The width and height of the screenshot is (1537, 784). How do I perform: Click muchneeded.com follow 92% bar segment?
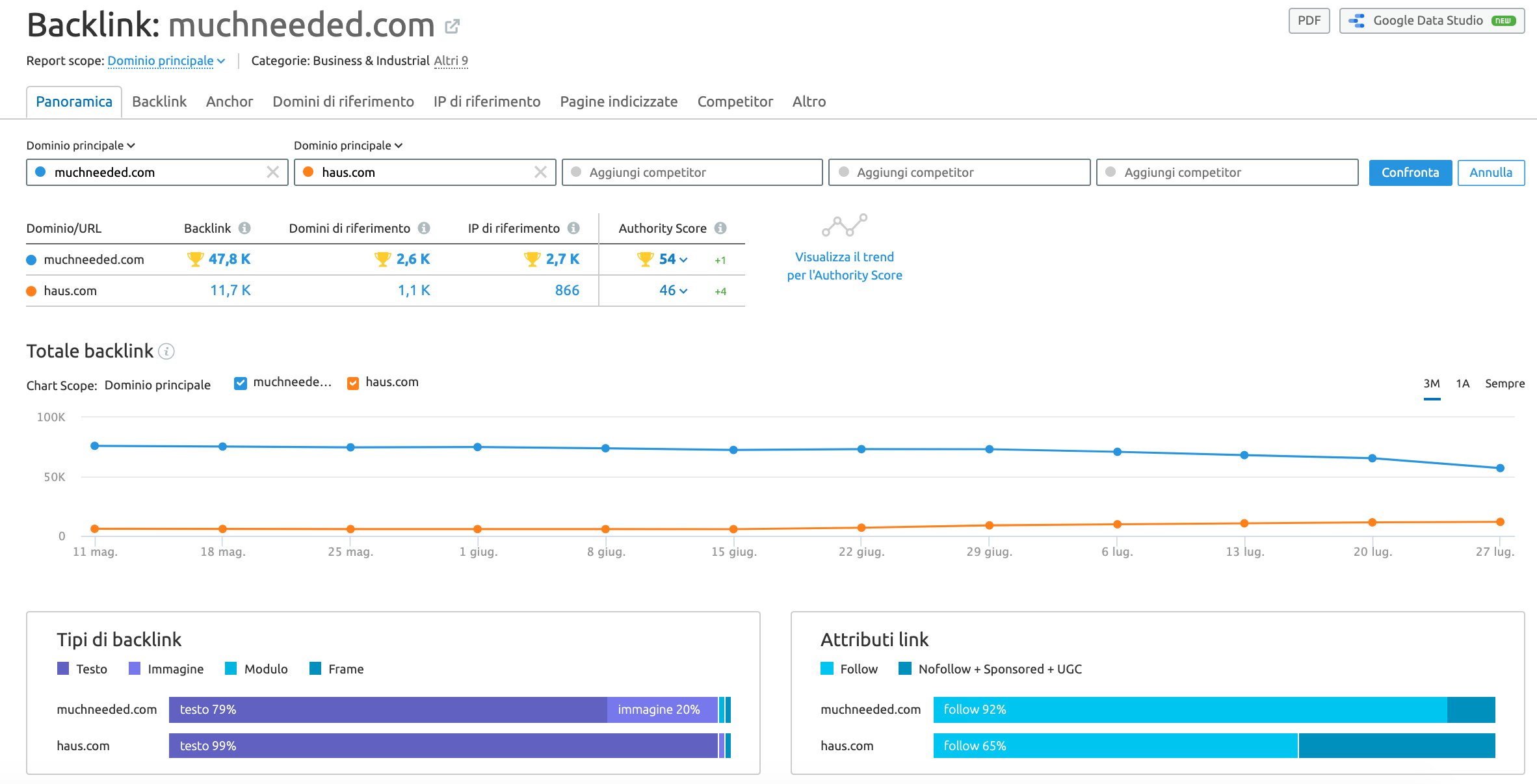point(1190,710)
